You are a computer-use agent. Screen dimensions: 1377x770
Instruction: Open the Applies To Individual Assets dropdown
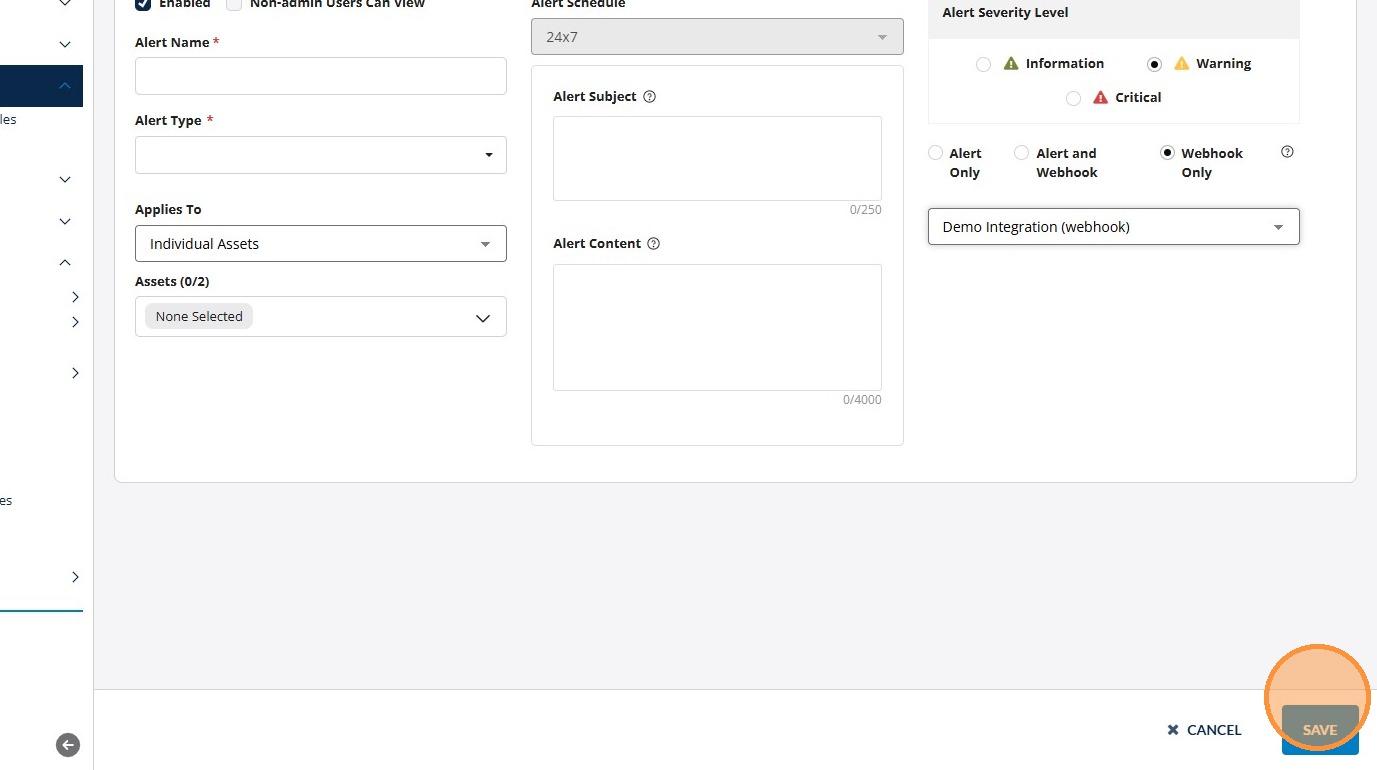click(321, 244)
